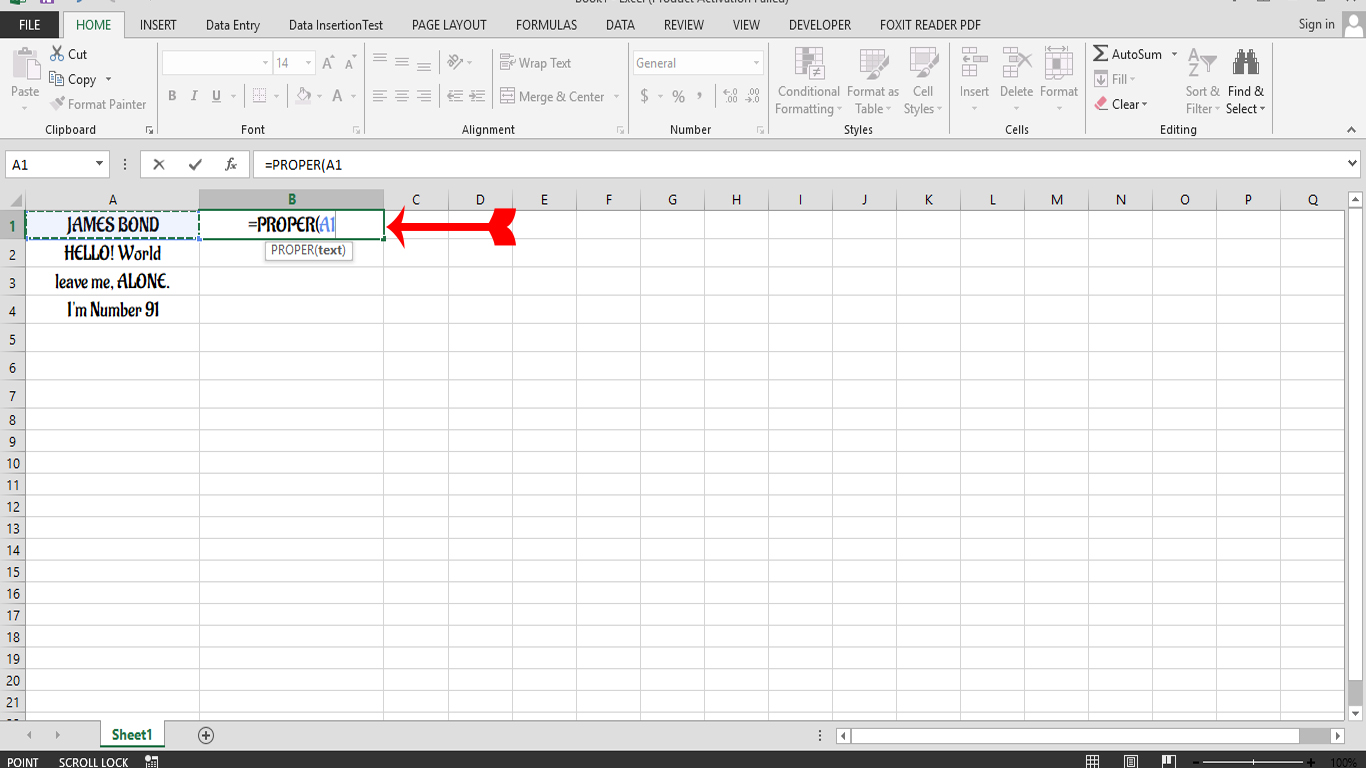Switch to the PAGE LAYOUT tab
1366x768 pixels.
pos(449,25)
